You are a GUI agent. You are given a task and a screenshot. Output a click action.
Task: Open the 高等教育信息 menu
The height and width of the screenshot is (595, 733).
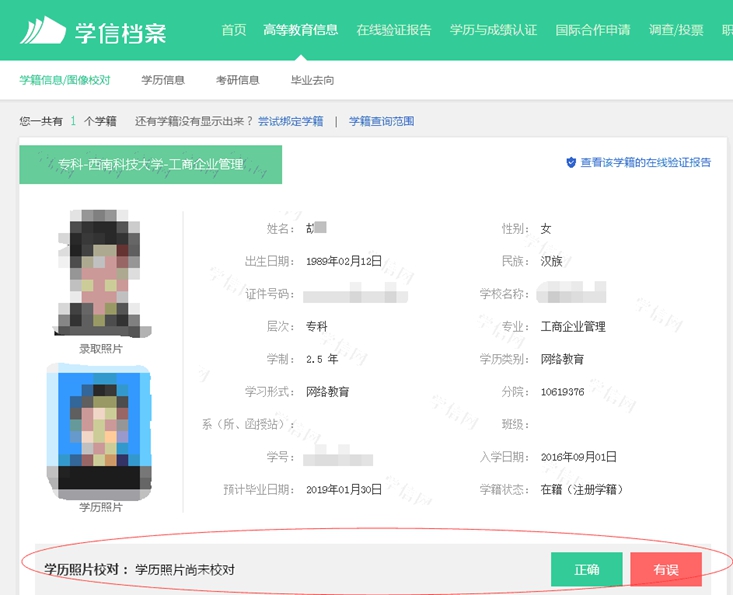click(300, 30)
